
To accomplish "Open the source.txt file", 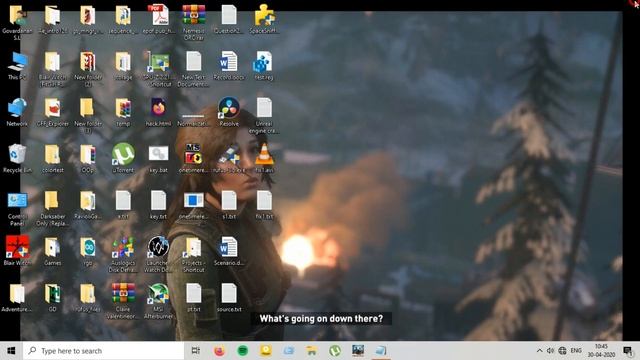I will point(229,298).
